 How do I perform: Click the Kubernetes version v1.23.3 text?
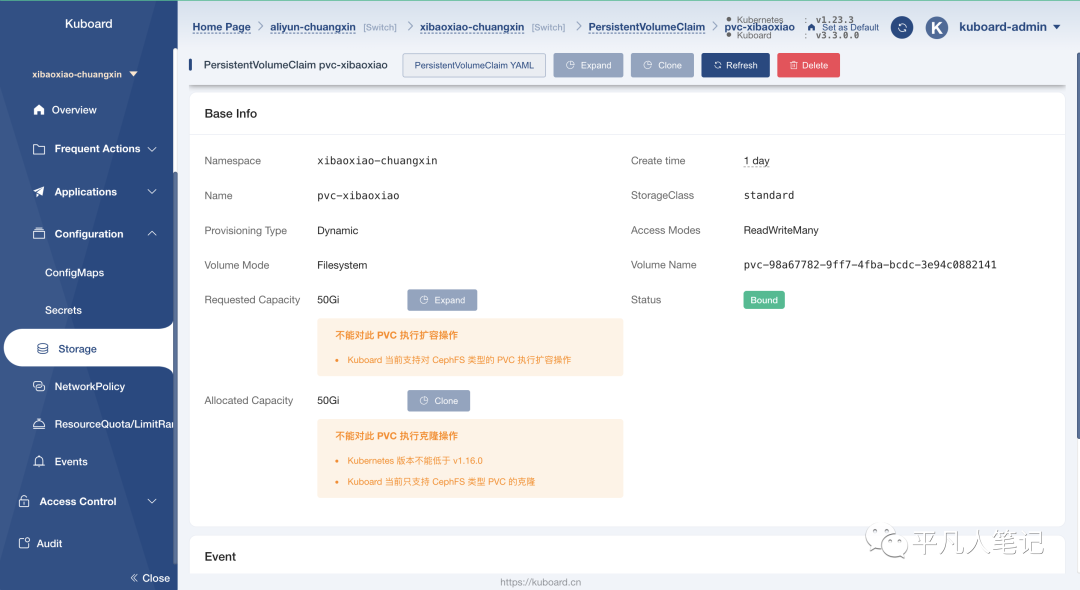tap(834, 20)
